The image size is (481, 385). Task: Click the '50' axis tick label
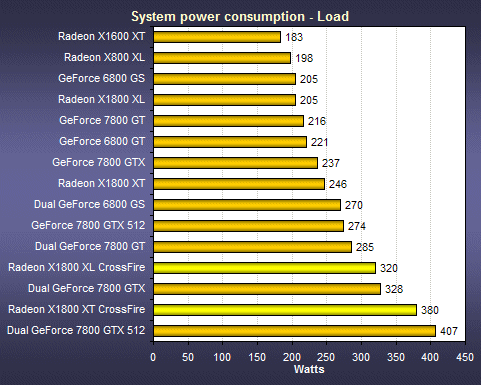(x=188, y=357)
